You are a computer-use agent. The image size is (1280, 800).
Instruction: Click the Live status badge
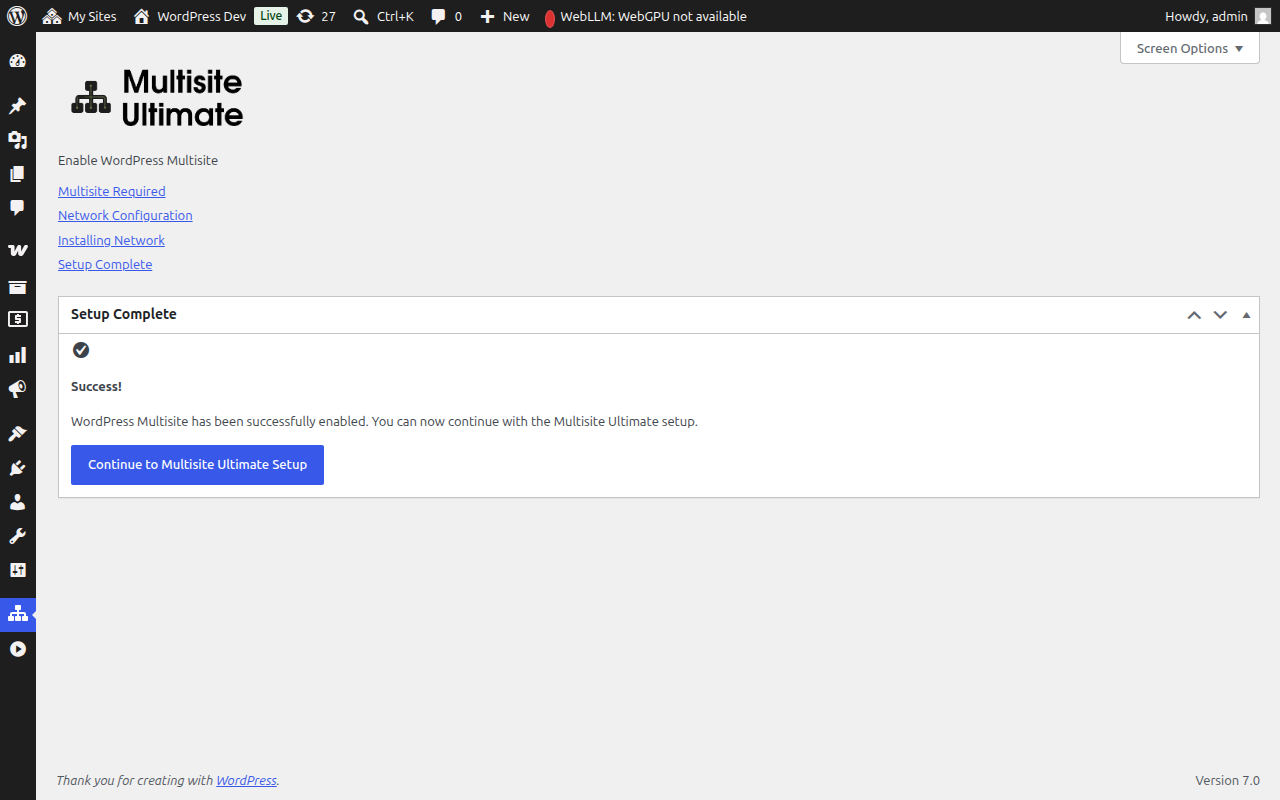coord(270,16)
